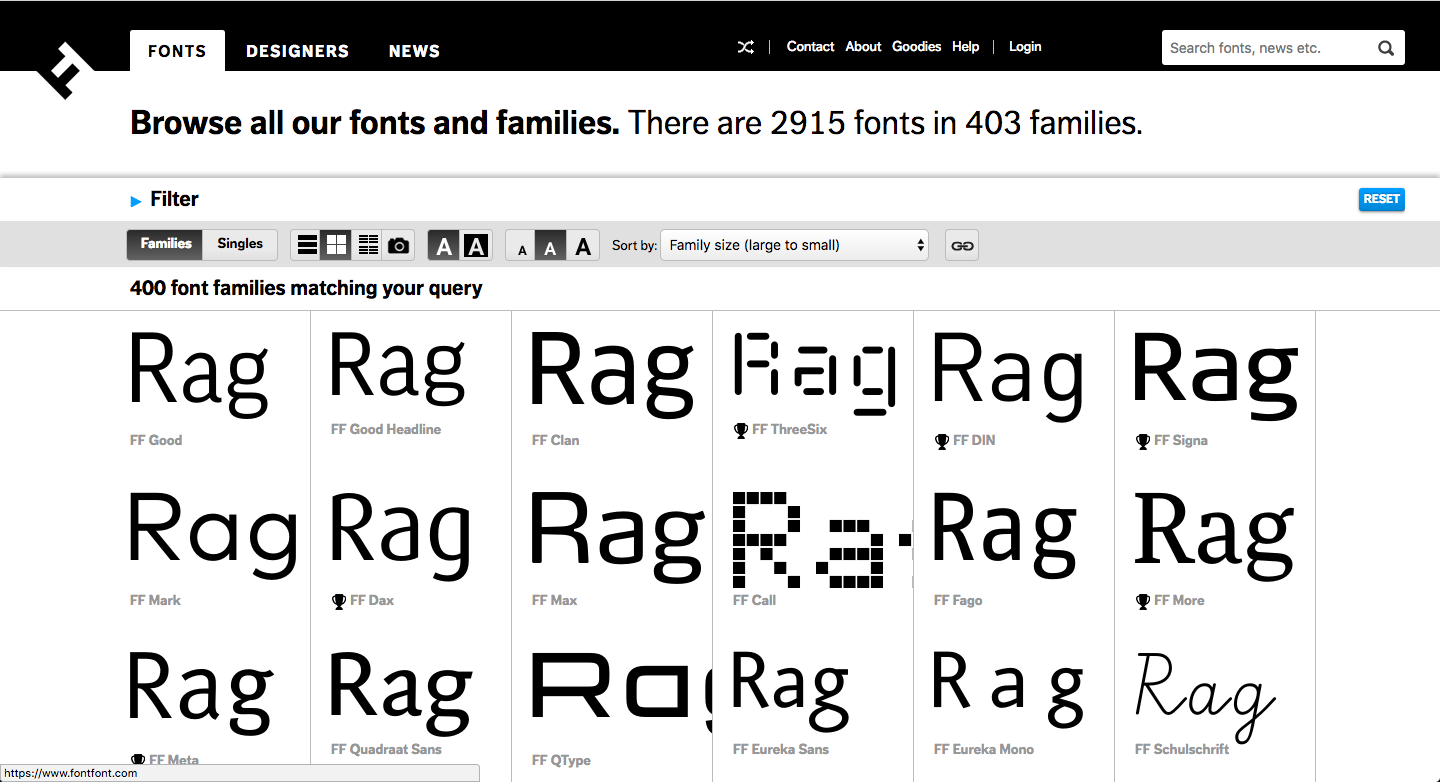Open FF More name link
Screen dimensions: 1440x782
(1179, 601)
